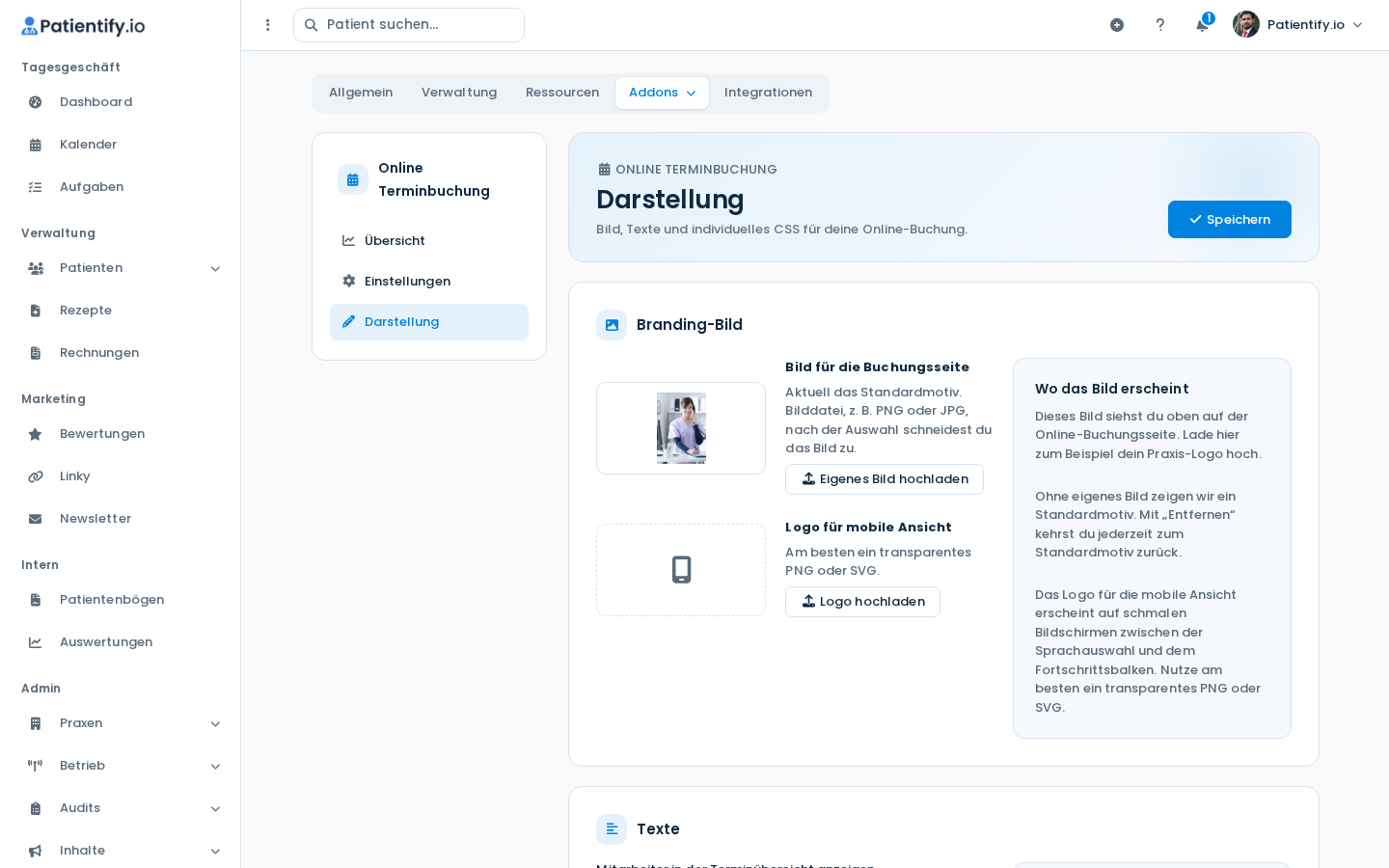Open Newsletter in the sidebar
Viewport: 1389px width, 868px height.
(x=120, y=519)
